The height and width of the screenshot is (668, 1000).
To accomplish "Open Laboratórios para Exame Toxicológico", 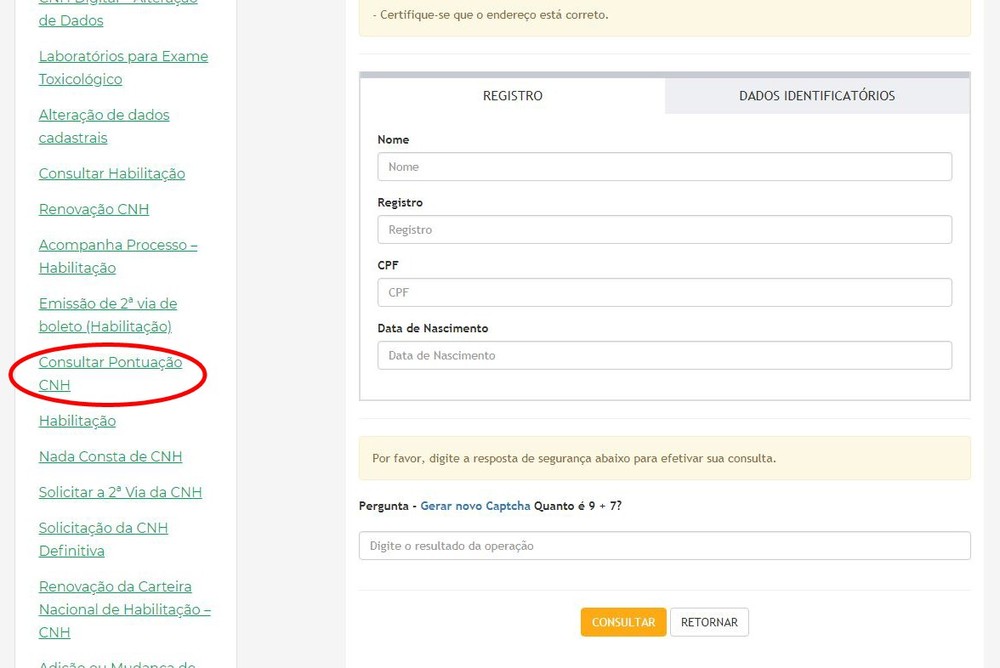I will [122, 67].
